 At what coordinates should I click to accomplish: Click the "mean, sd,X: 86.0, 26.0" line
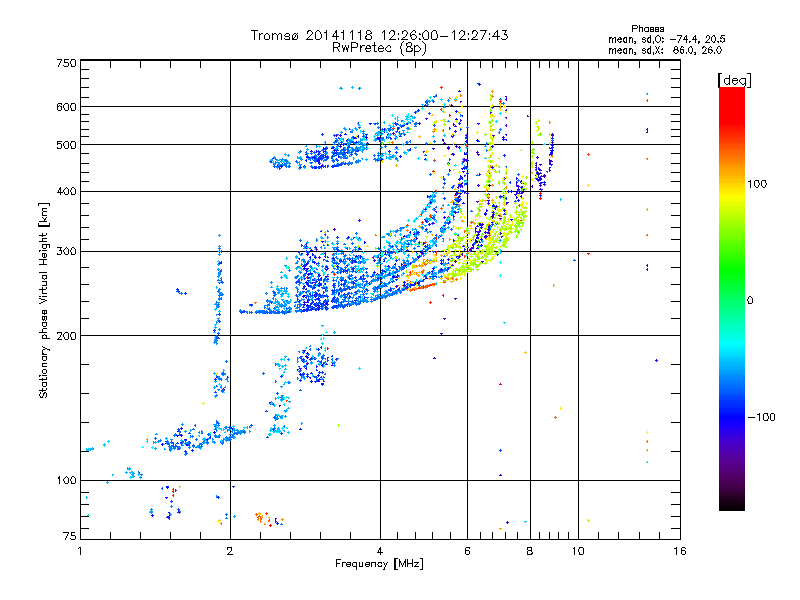tap(665, 50)
